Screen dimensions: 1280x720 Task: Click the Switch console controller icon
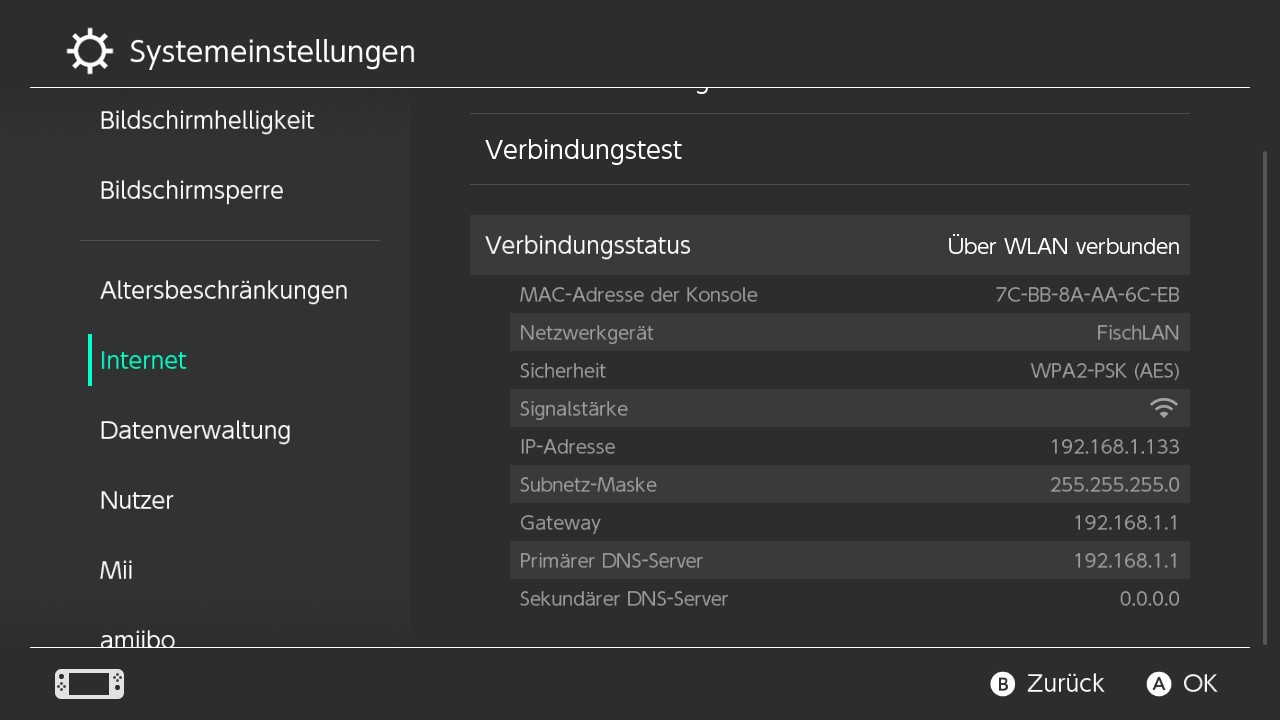(x=89, y=684)
